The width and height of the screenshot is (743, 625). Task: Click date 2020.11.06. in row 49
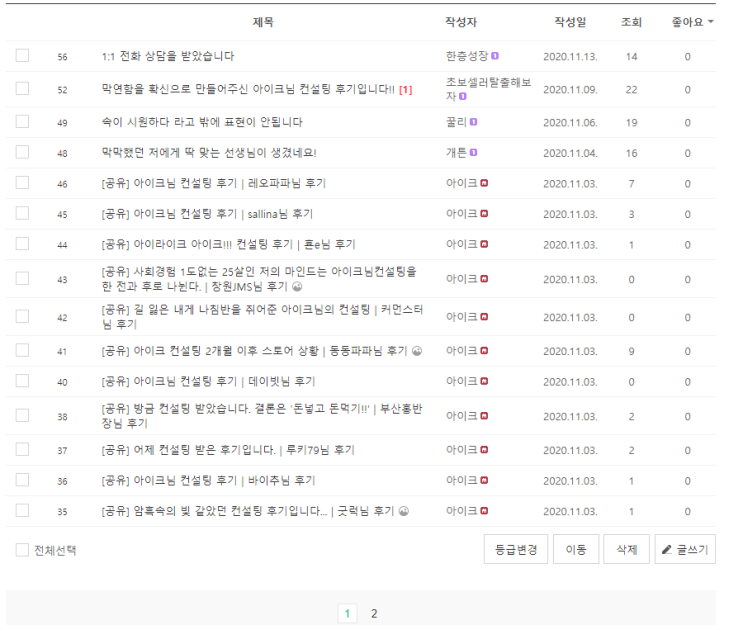click(571, 123)
